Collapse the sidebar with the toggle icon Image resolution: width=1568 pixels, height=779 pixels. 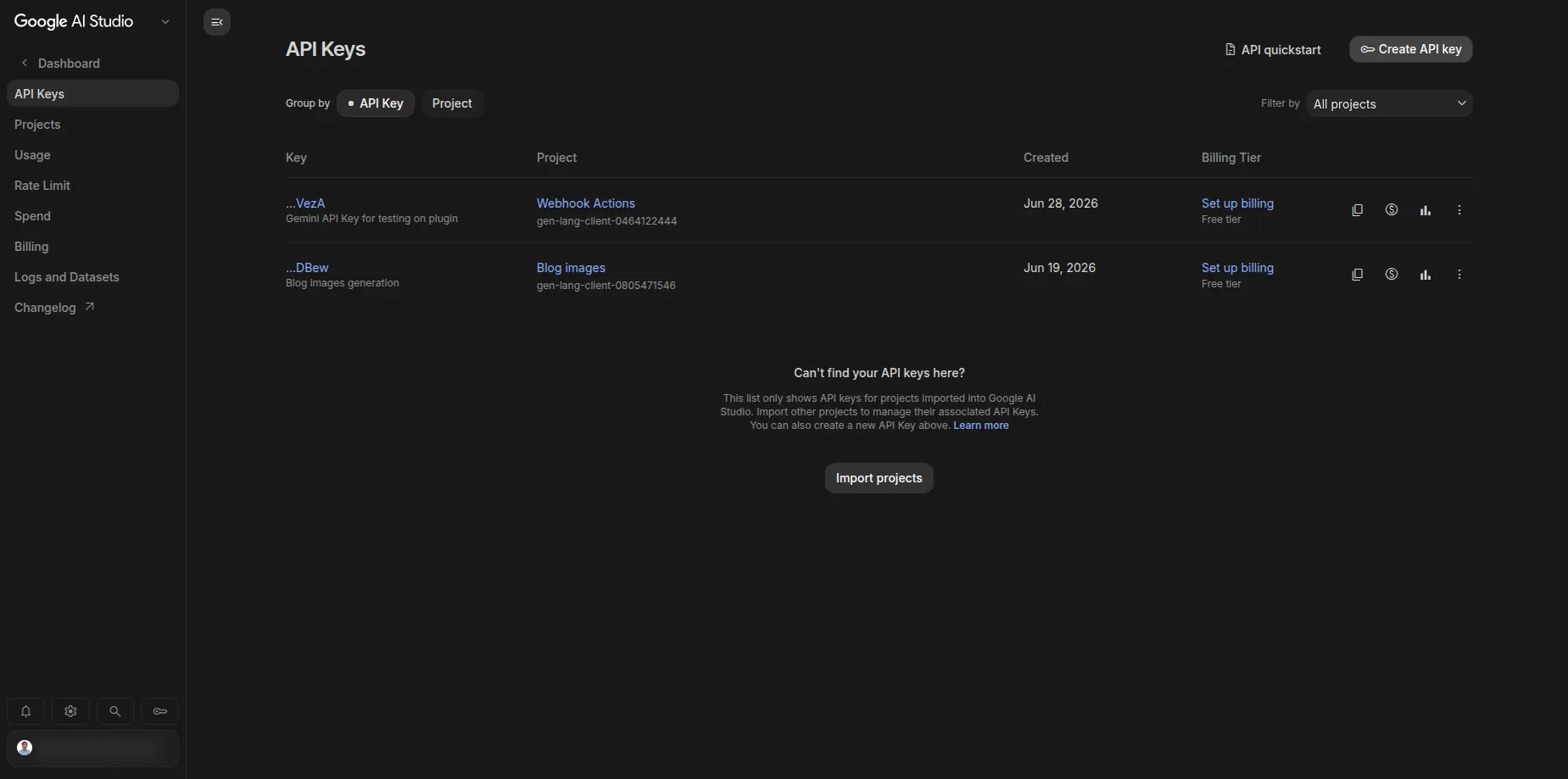(217, 22)
